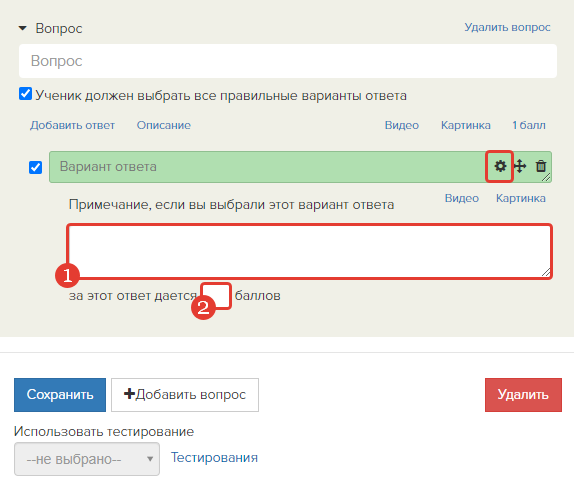
Task: Click the question-level Картинка link
Action: [x=466, y=125]
